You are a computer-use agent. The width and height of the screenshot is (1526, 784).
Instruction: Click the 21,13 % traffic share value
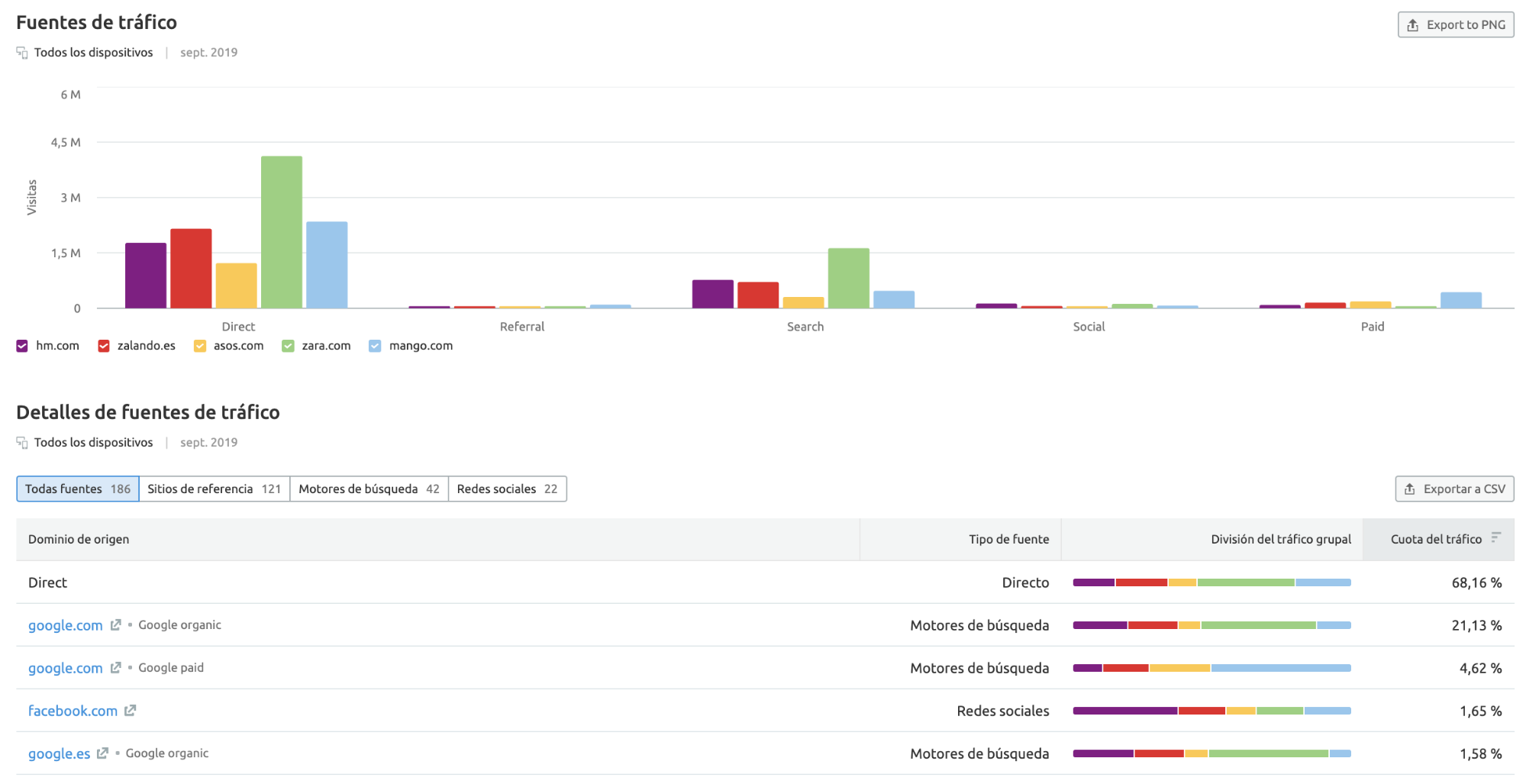pos(1476,625)
